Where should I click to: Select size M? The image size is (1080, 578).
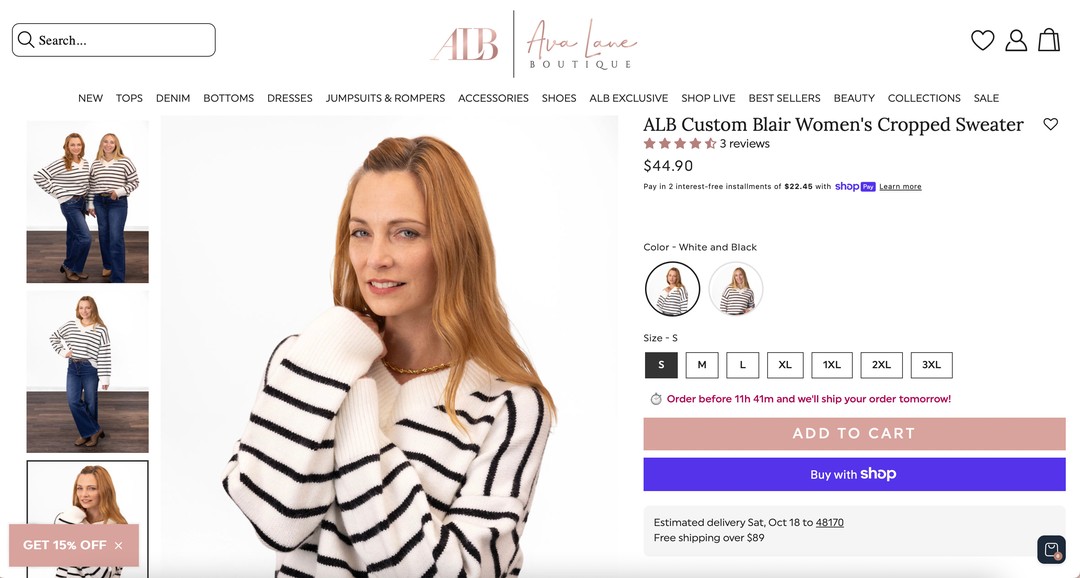coord(702,365)
